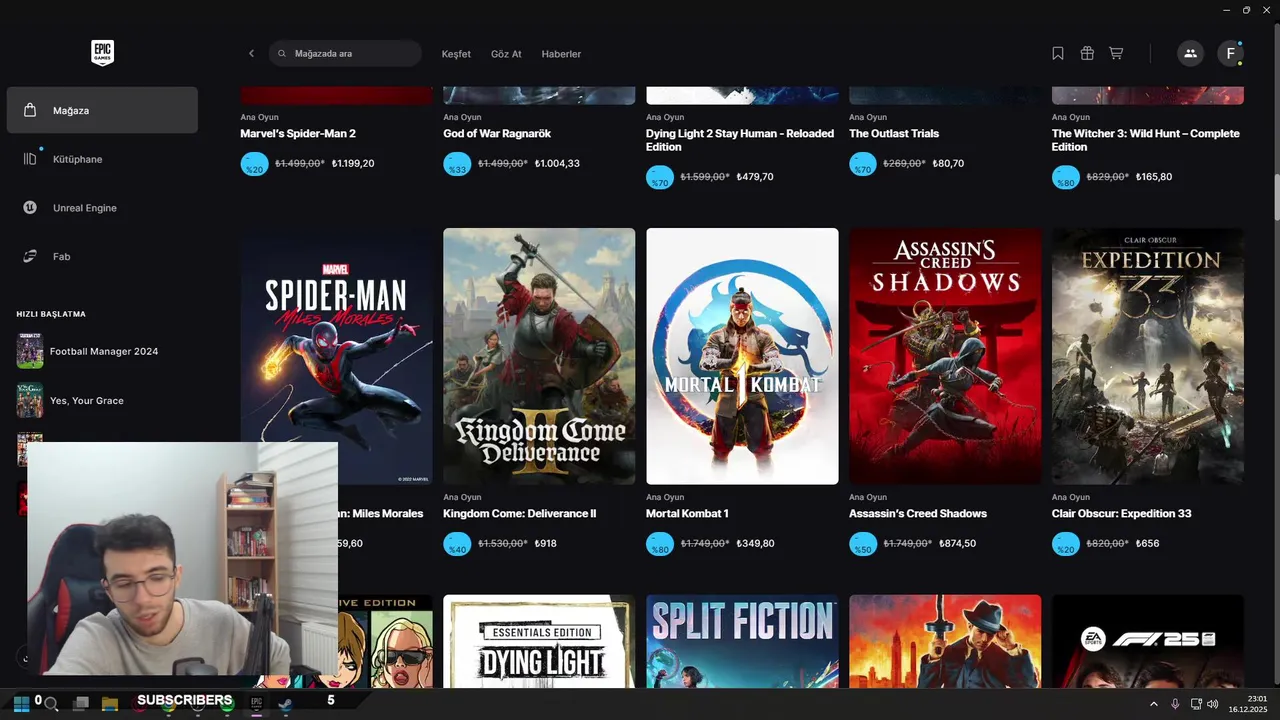
Task: Click the Kütüphane library icon
Action: tap(30, 159)
